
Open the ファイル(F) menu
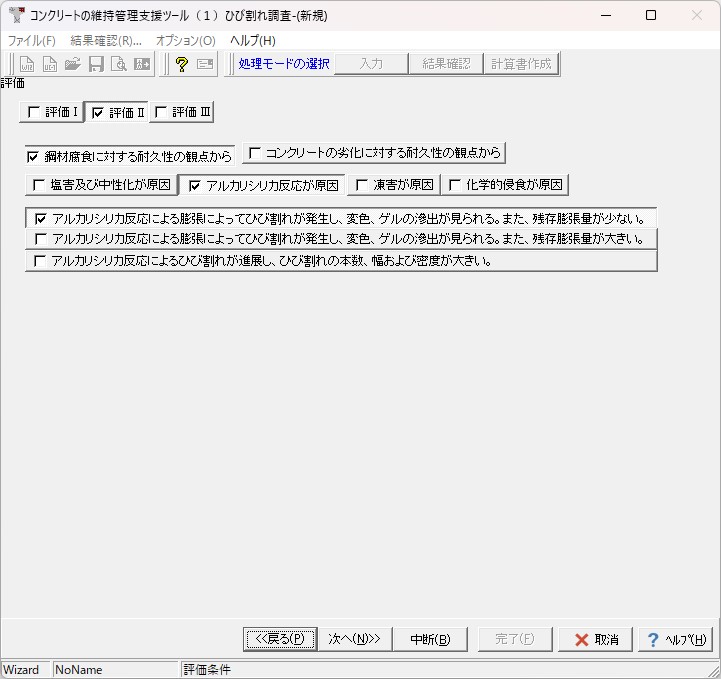(32, 40)
